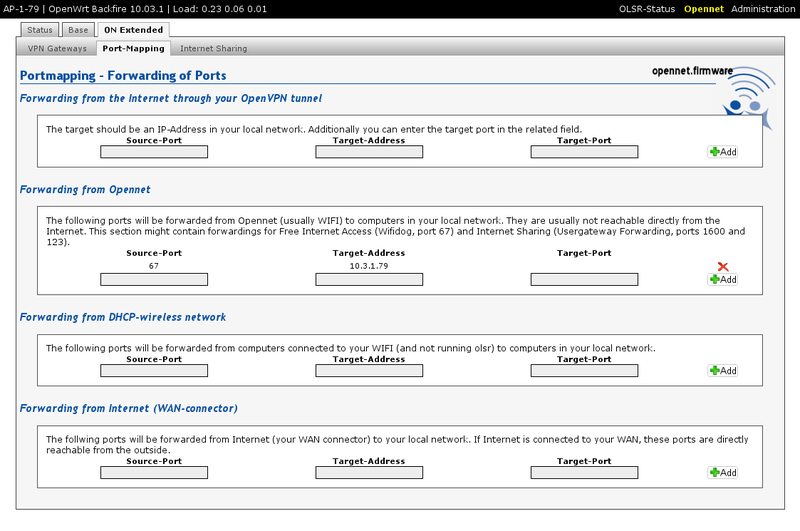Add forwarding in the OpenVPN tunnel section
800x531 pixels.
point(722,151)
